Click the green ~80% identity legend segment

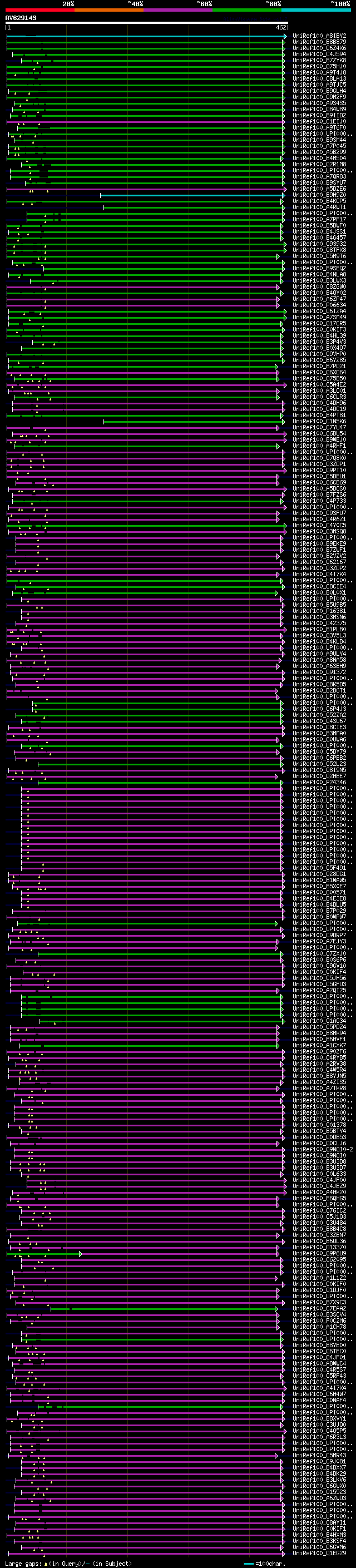[246, 10]
